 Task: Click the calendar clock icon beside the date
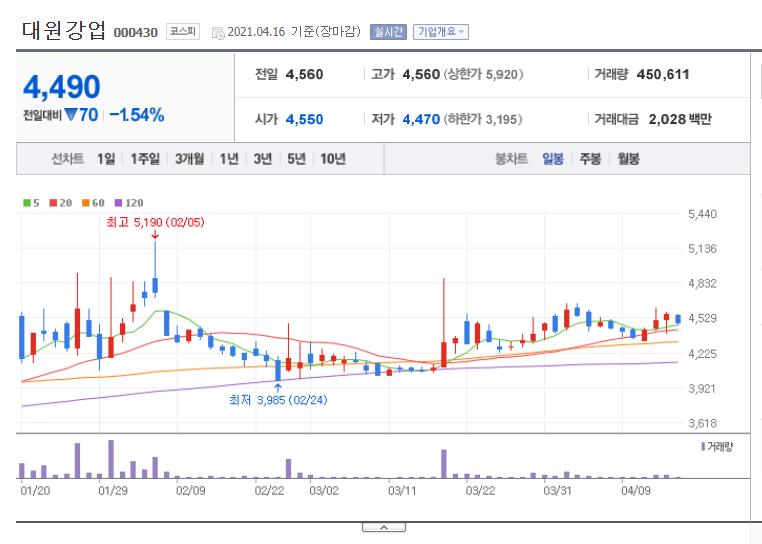pos(218,33)
